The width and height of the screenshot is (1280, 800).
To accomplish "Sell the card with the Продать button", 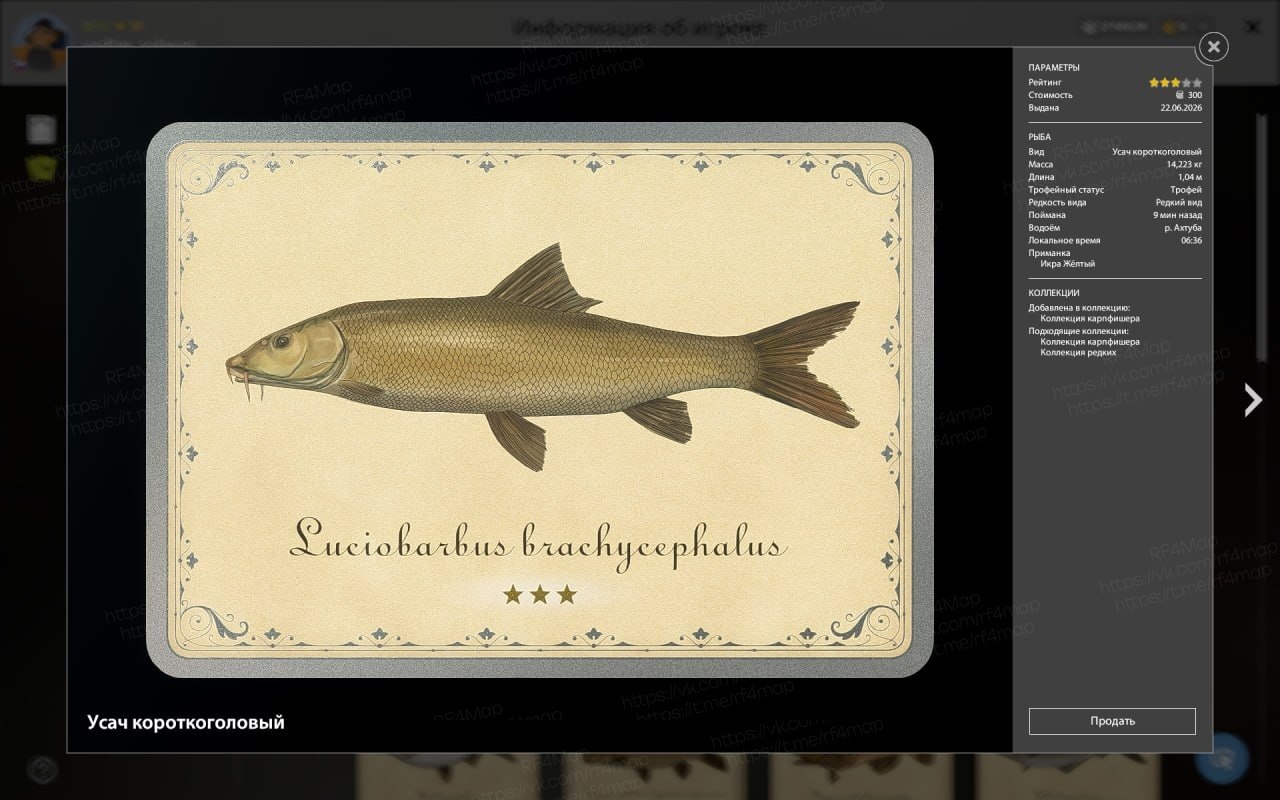I will pyautogui.click(x=1112, y=721).
